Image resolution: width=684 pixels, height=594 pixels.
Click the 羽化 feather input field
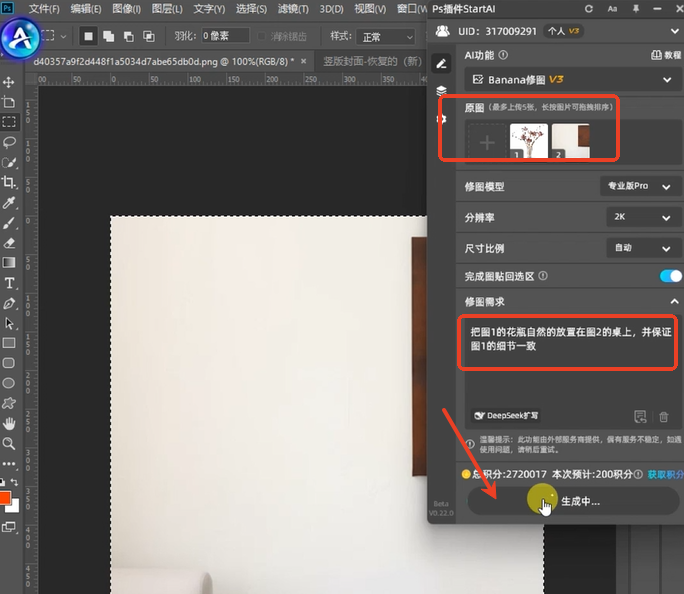[226, 36]
